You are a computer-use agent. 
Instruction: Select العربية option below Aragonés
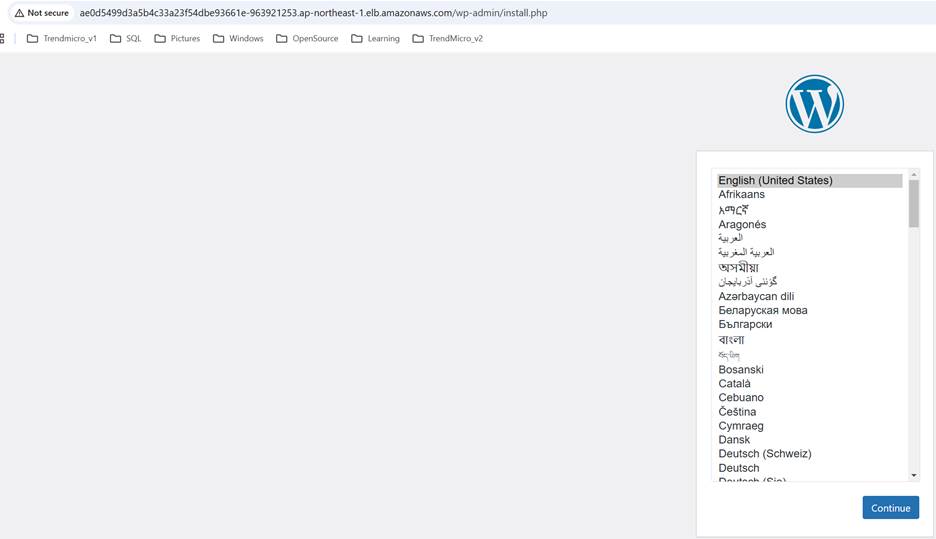coord(809,238)
